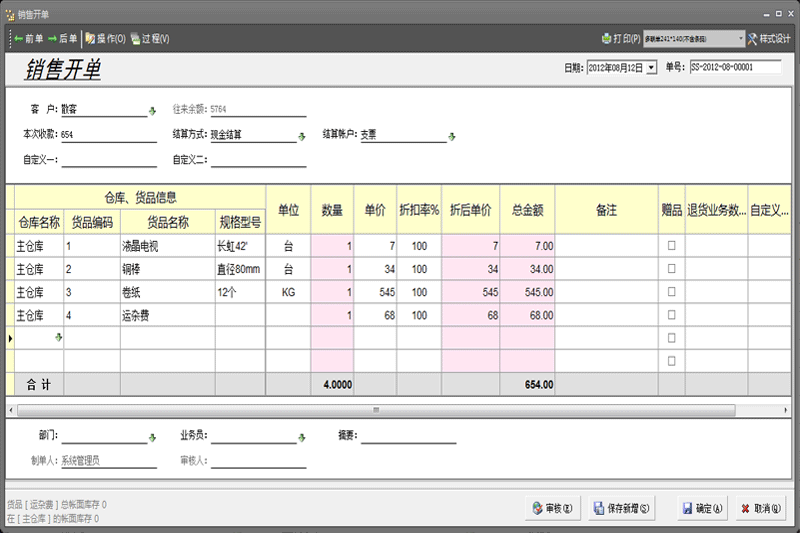Click the 客户 customer field

tap(104, 109)
